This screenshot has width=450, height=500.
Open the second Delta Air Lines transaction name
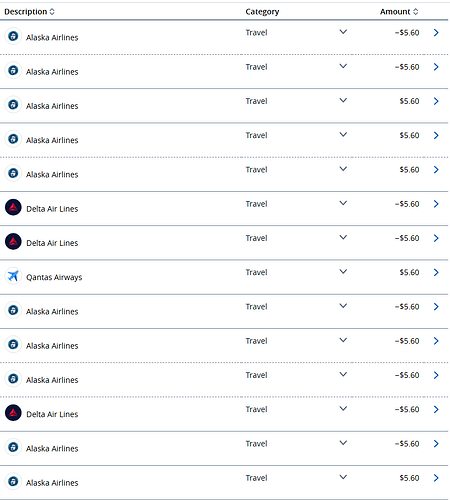tap(52, 243)
